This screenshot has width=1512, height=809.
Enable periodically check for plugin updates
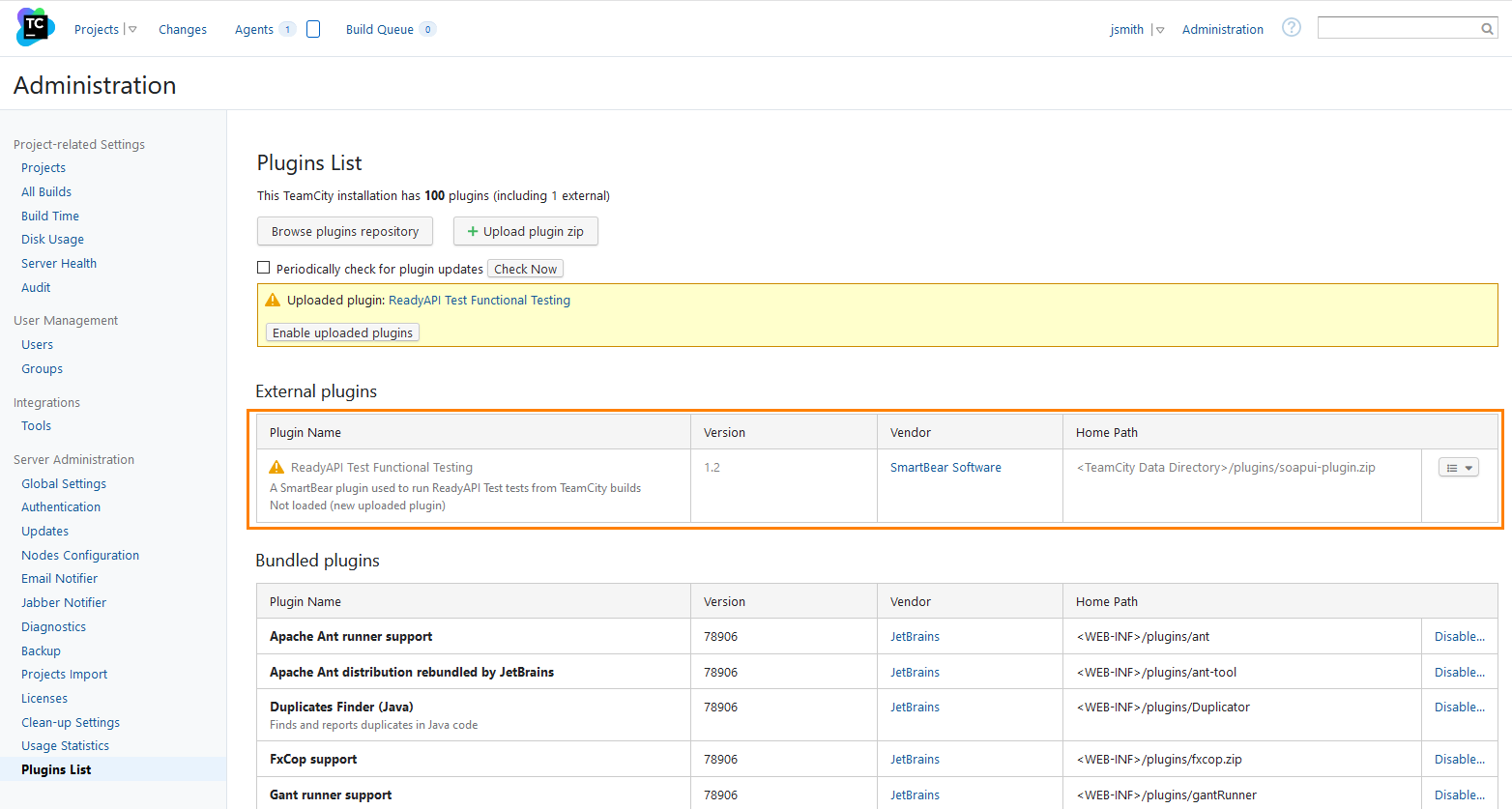pyautogui.click(x=263, y=268)
